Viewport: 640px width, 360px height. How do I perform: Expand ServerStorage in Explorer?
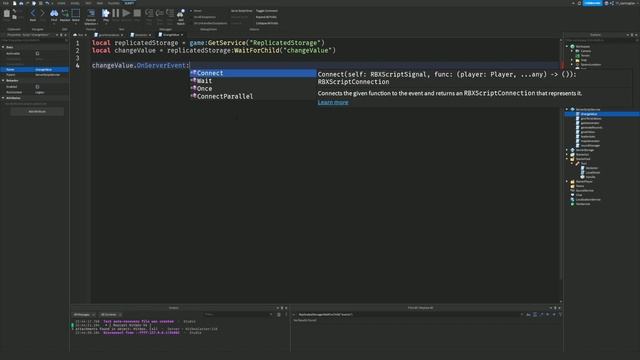click(x=567, y=150)
